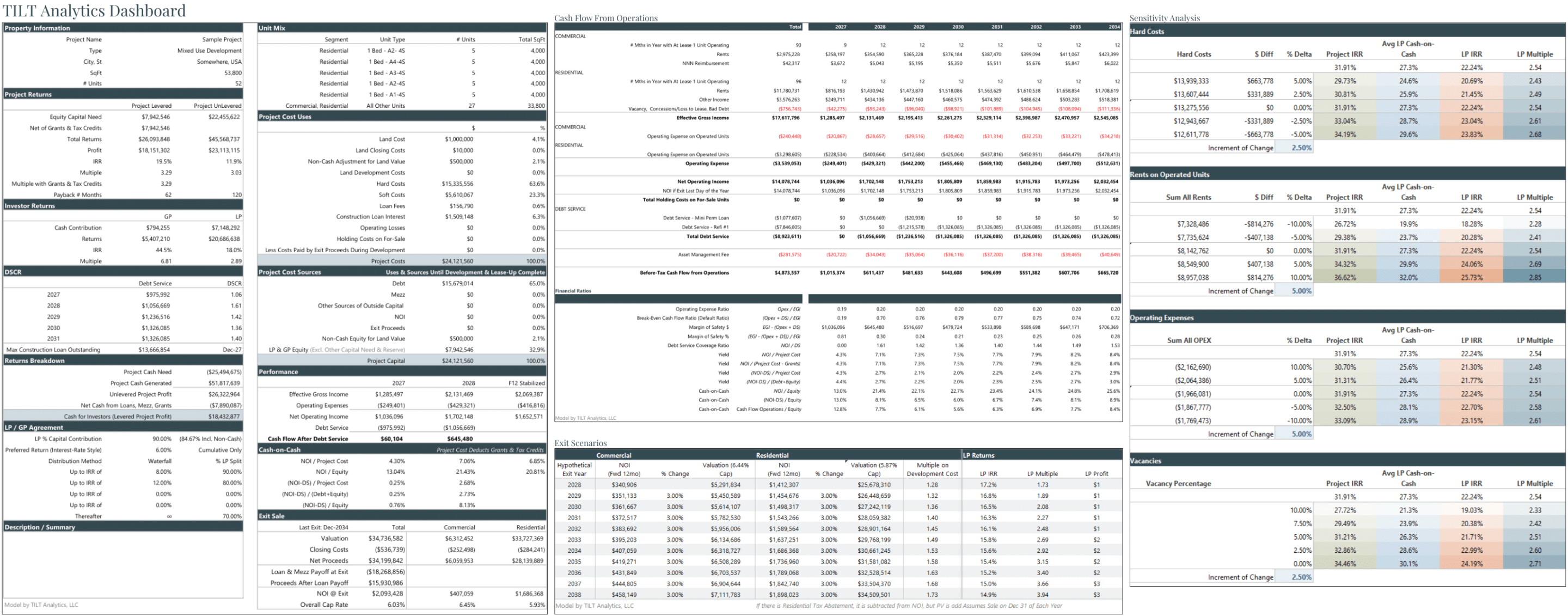Select the '$15,679,014' debt source amount
This screenshot has width=1568, height=616.
(x=457, y=283)
